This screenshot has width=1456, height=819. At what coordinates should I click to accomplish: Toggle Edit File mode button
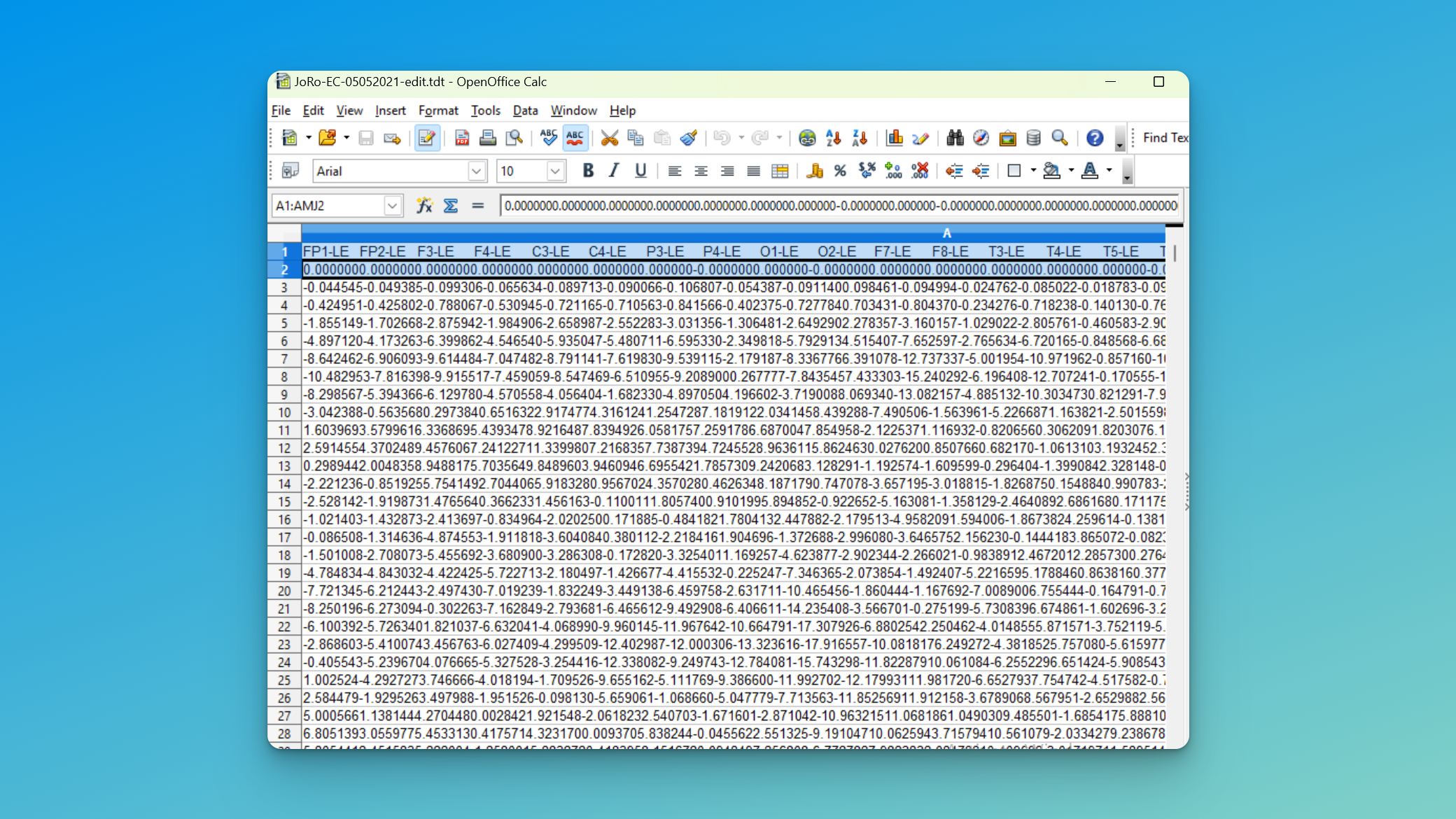point(426,138)
